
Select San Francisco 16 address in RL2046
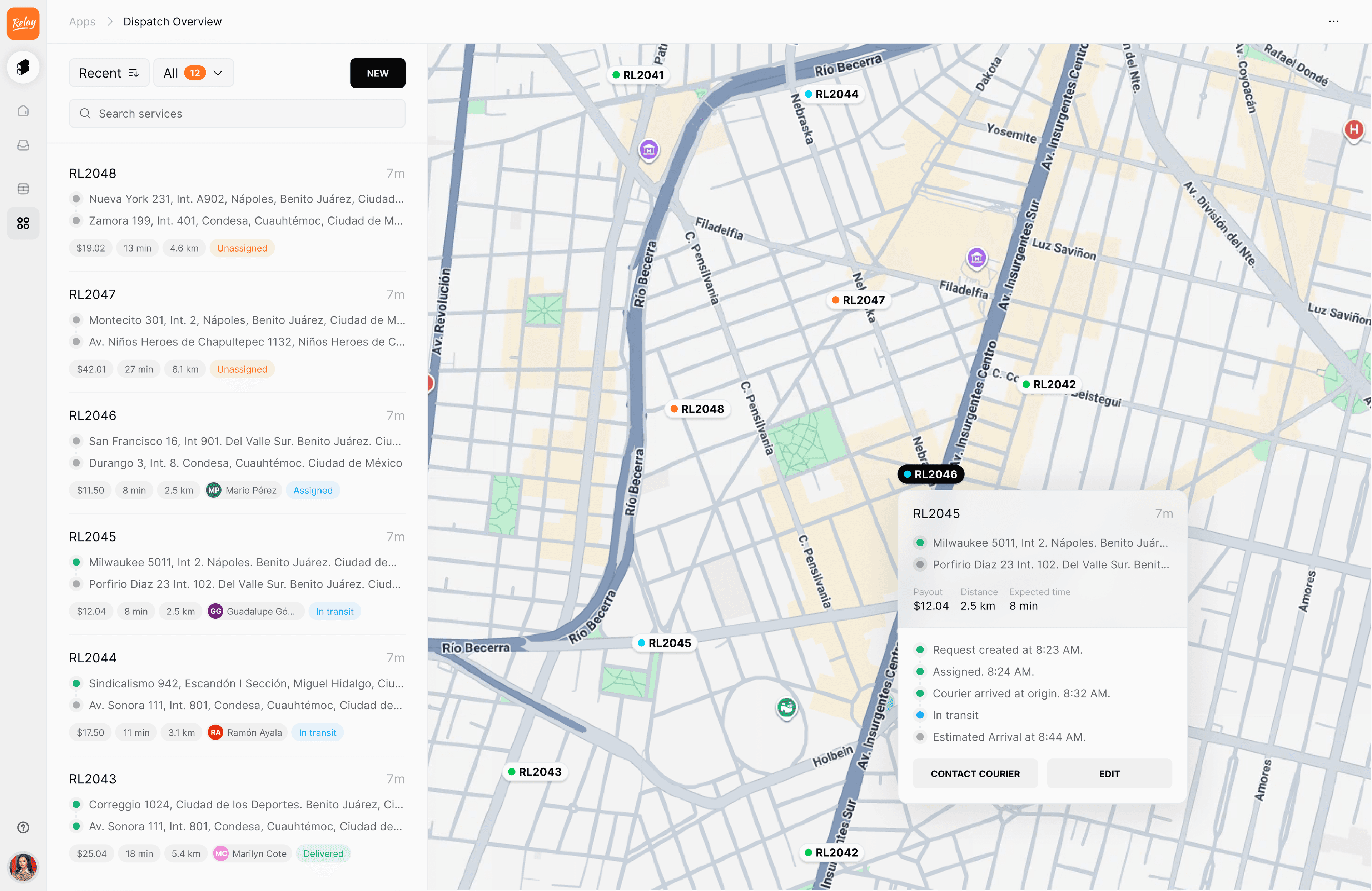244,441
